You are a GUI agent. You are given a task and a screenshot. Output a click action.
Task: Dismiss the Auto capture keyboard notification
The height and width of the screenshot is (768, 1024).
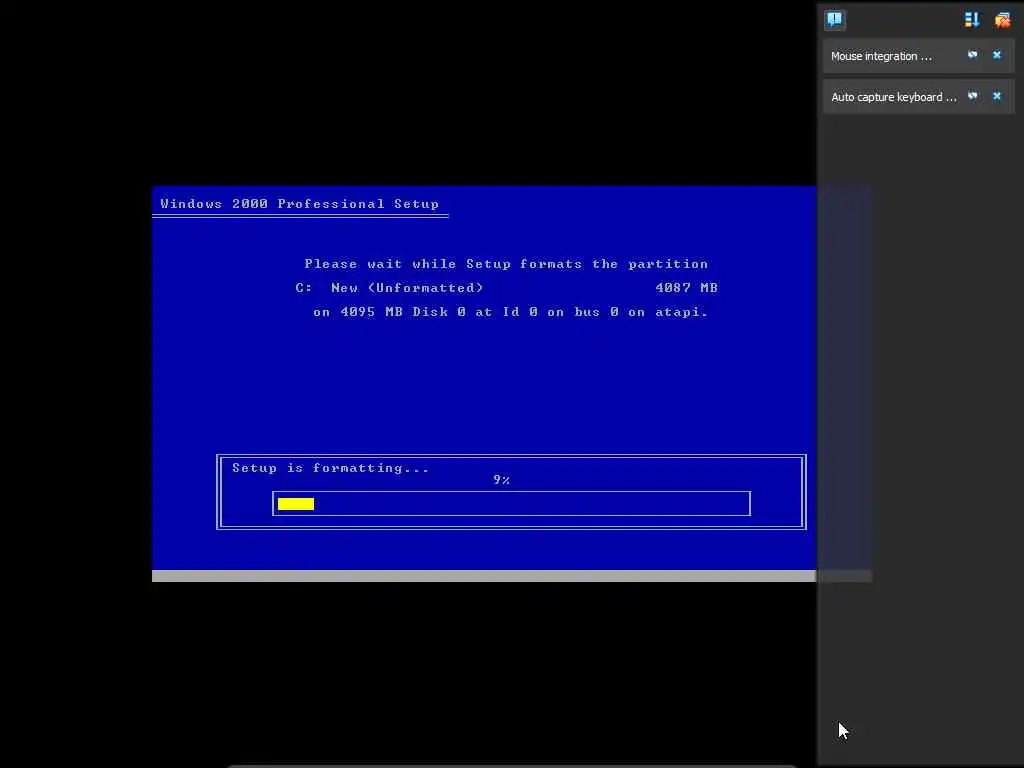[997, 97]
